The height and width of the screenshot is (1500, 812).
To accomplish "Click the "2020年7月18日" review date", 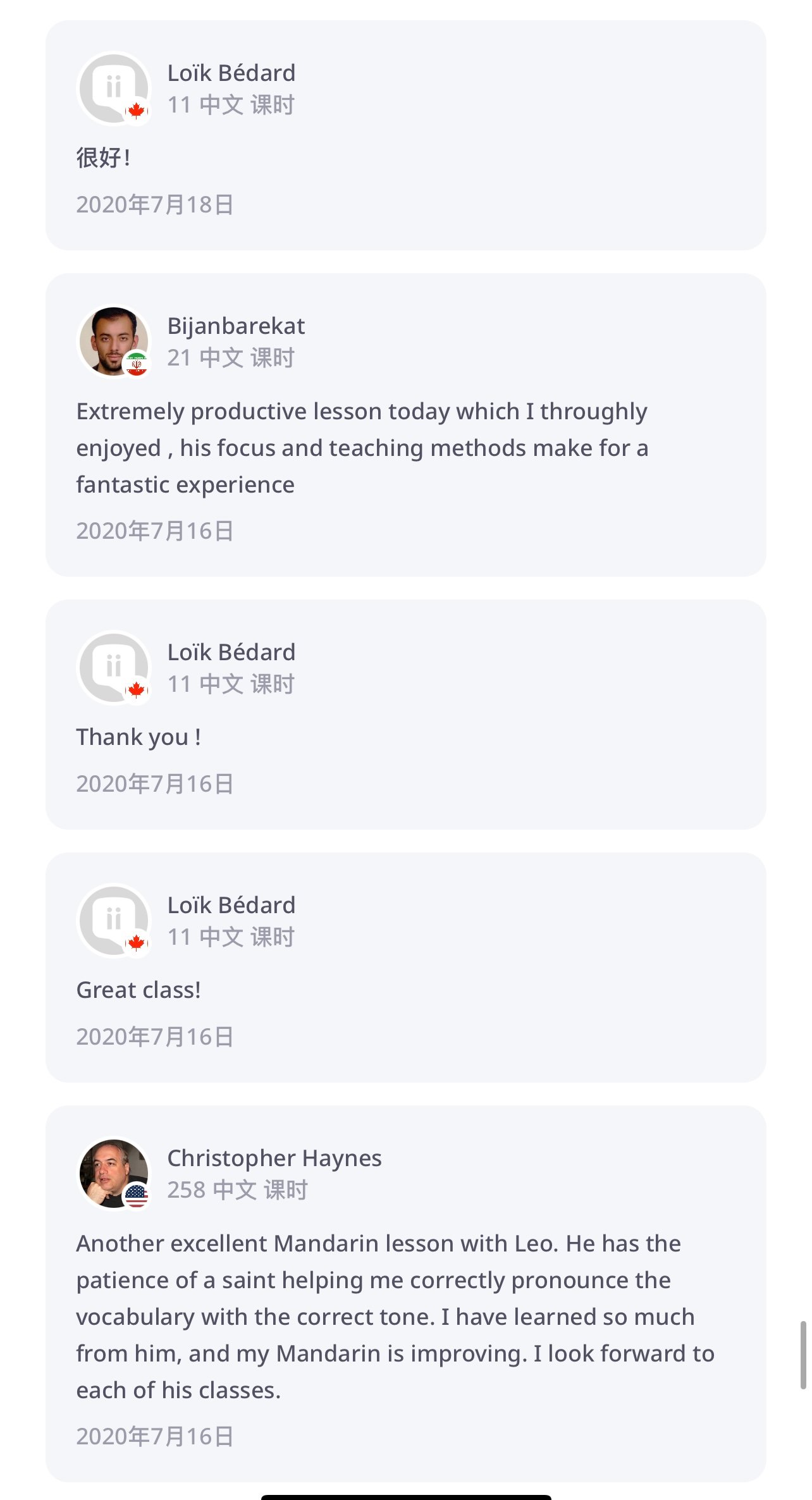I will tap(155, 205).
